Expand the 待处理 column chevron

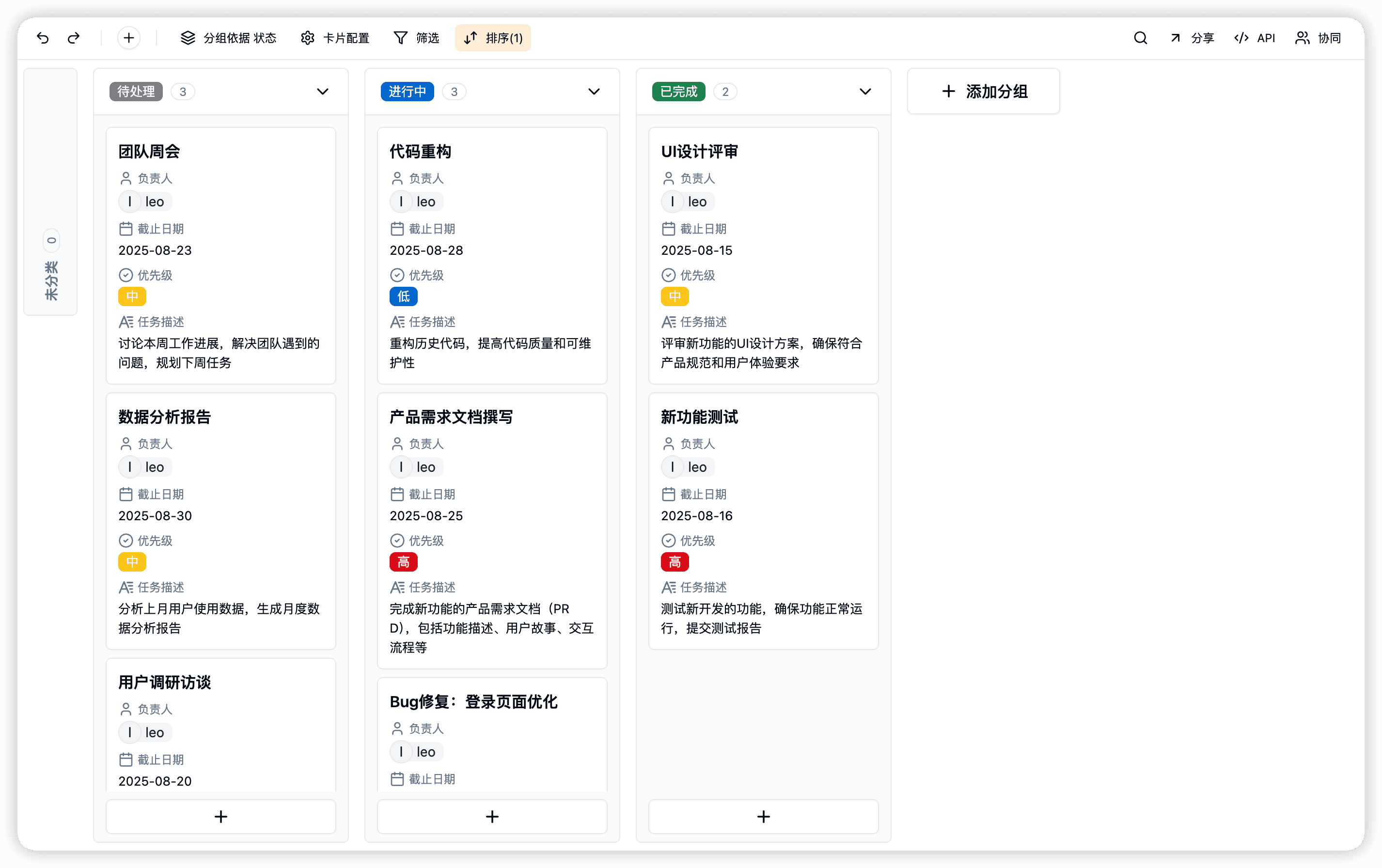(x=323, y=92)
